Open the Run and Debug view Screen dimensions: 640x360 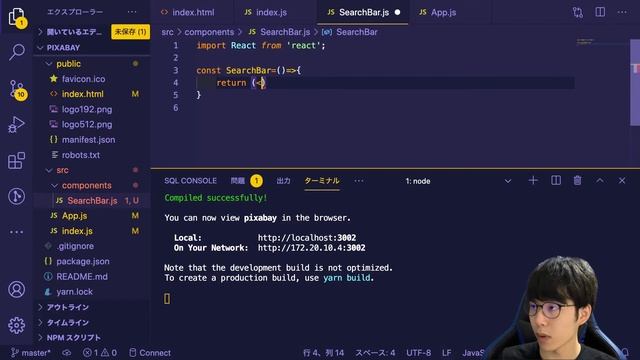coord(16,124)
